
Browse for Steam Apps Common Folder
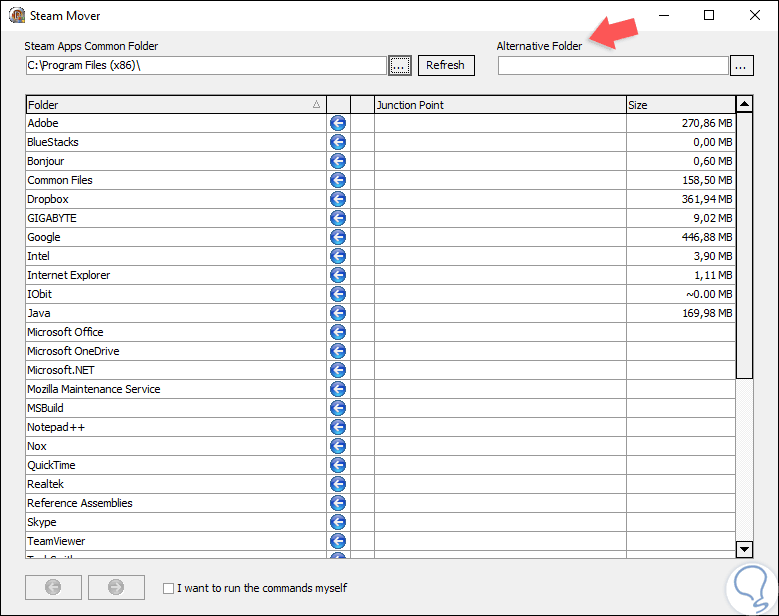(399, 65)
